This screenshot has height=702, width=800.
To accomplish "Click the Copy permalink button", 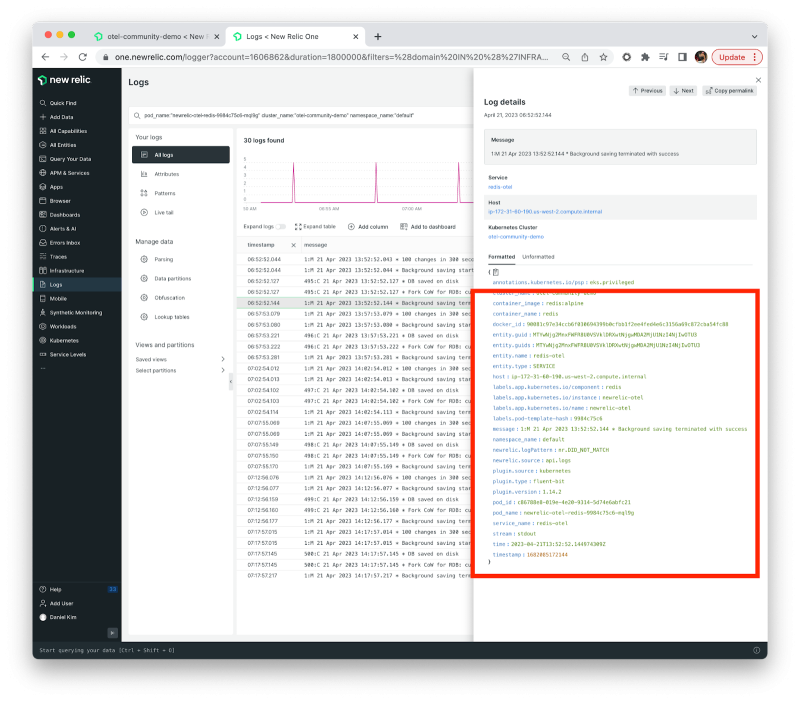I will point(729,90).
